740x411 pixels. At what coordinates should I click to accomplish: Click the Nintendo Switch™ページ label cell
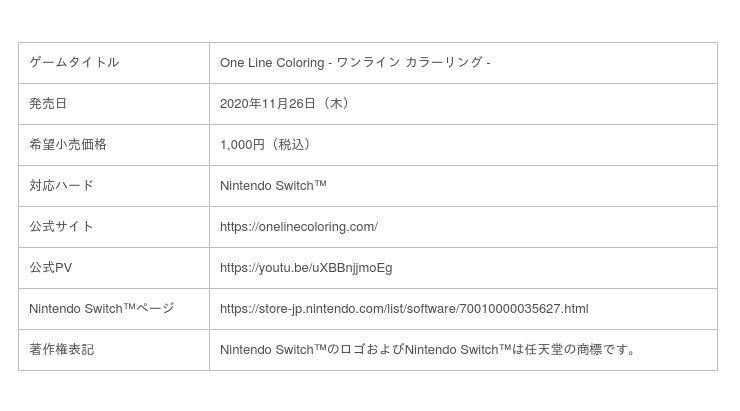click(101, 309)
